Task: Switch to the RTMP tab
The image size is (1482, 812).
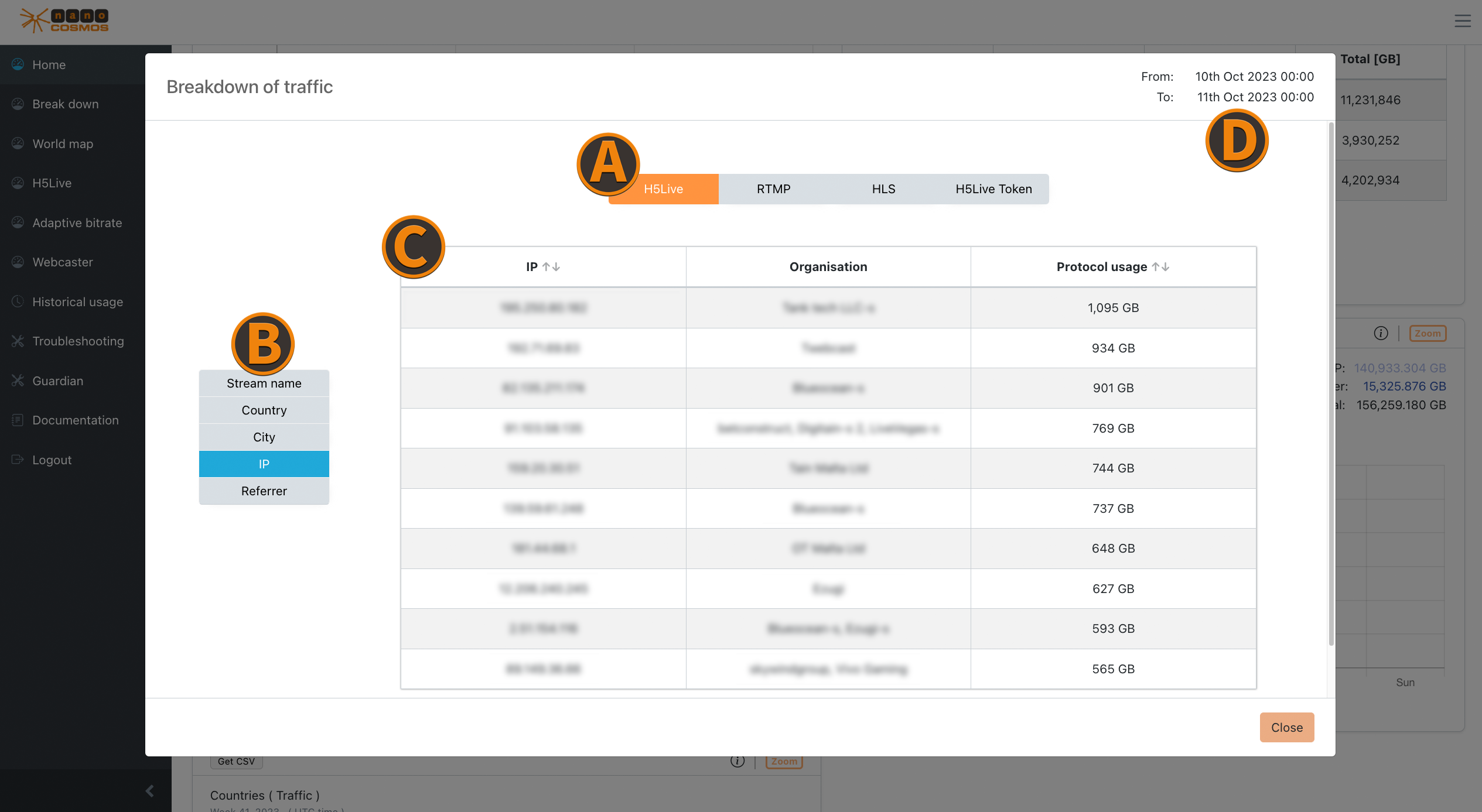Action: click(x=774, y=189)
